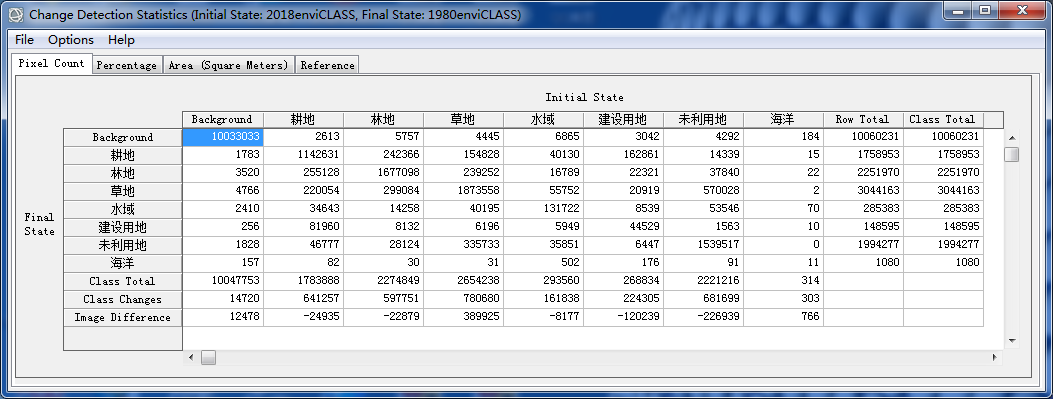Select the 未利用地 row header

coord(123,245)
